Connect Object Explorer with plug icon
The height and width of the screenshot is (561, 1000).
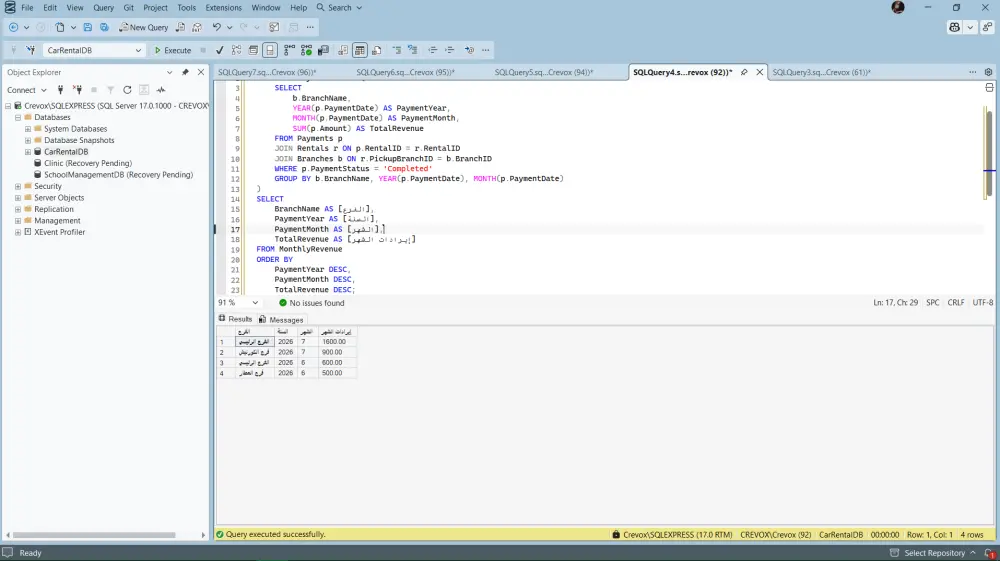[61, 90]
